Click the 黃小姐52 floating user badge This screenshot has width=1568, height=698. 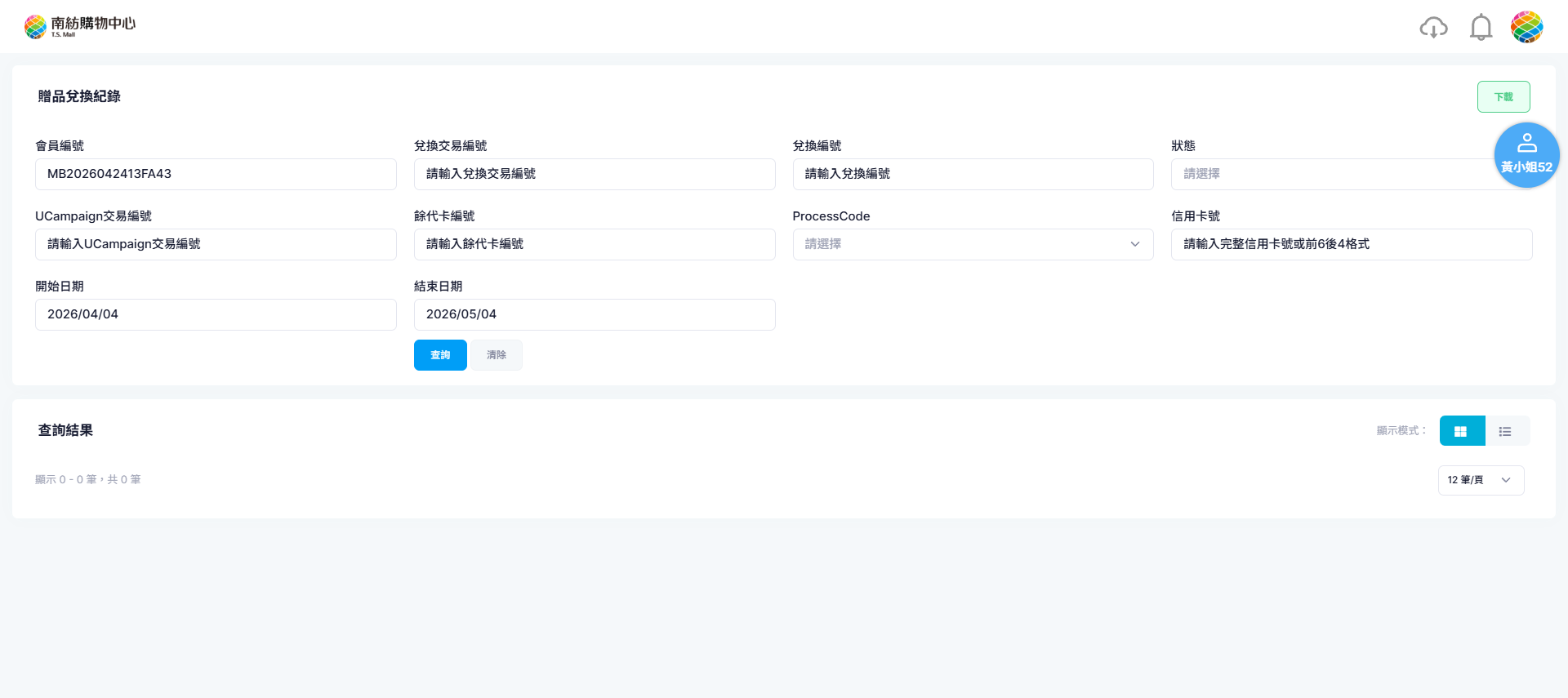1526,155
